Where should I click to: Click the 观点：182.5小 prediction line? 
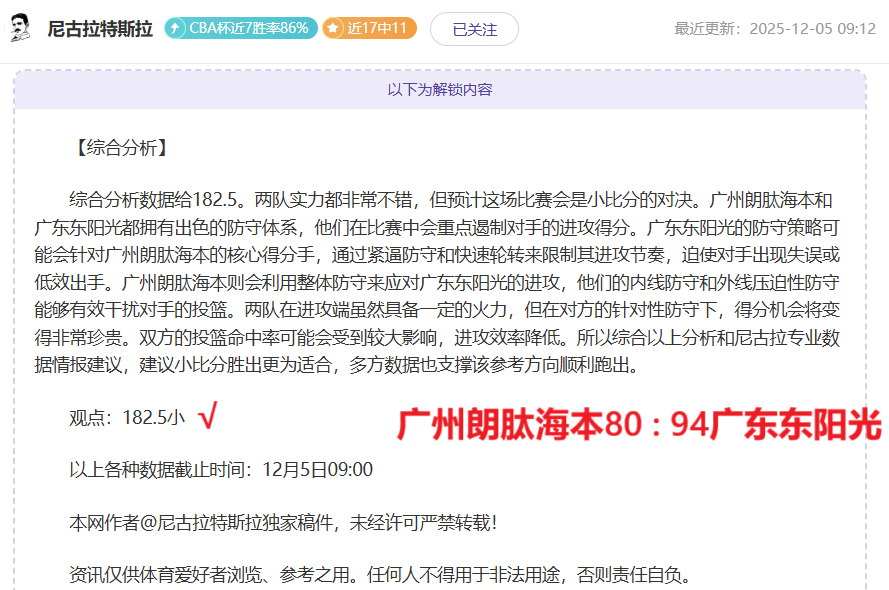127,418
